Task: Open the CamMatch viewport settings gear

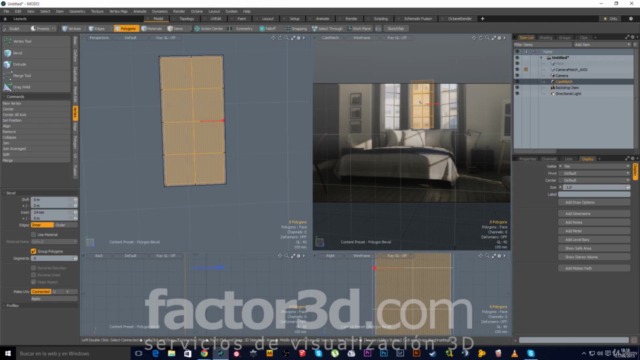Action: [x=499, y=38]
